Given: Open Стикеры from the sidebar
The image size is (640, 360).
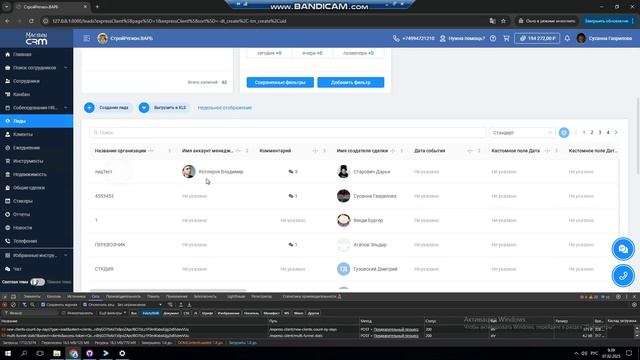Looking at the screenshot, I should point(22,201).
